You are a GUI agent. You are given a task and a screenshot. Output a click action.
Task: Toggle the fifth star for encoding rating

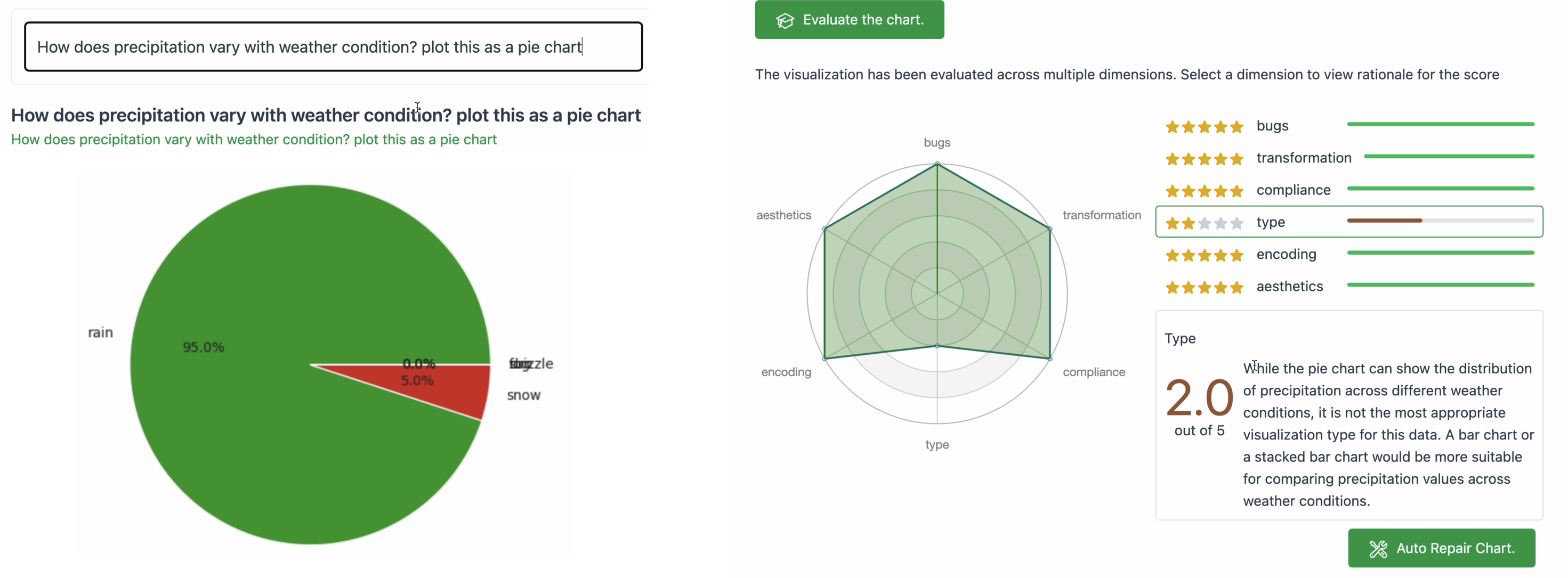coord(1236,256)
